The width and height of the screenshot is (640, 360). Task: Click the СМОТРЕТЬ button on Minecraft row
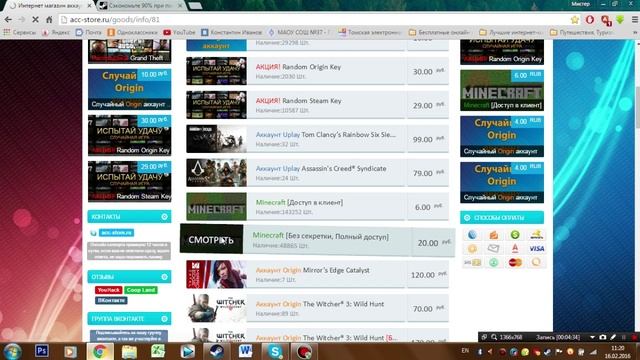tap(211, 240)
